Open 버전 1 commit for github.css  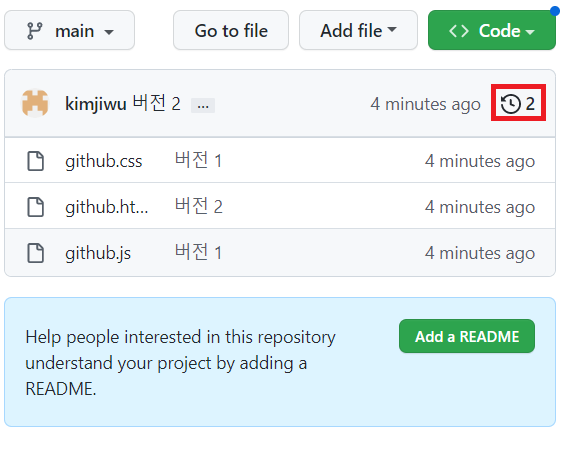click(x=198, y=160)
